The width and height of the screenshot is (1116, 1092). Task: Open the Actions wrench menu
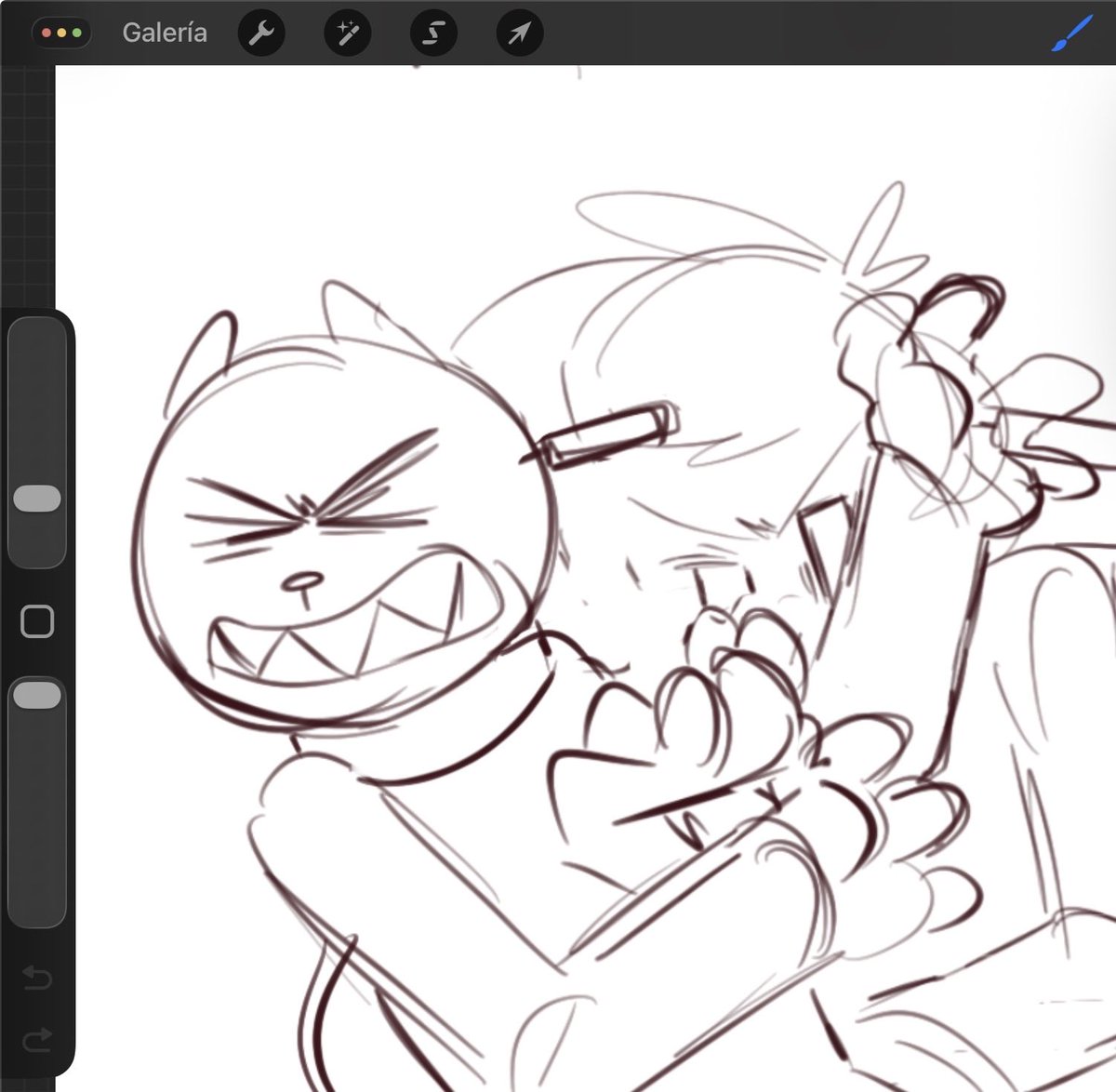(261, 33)
